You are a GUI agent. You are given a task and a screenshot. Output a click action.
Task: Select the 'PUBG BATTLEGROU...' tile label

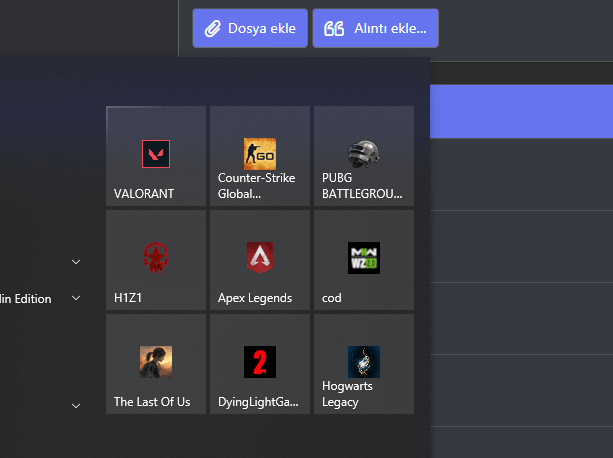tap(362, 186)
